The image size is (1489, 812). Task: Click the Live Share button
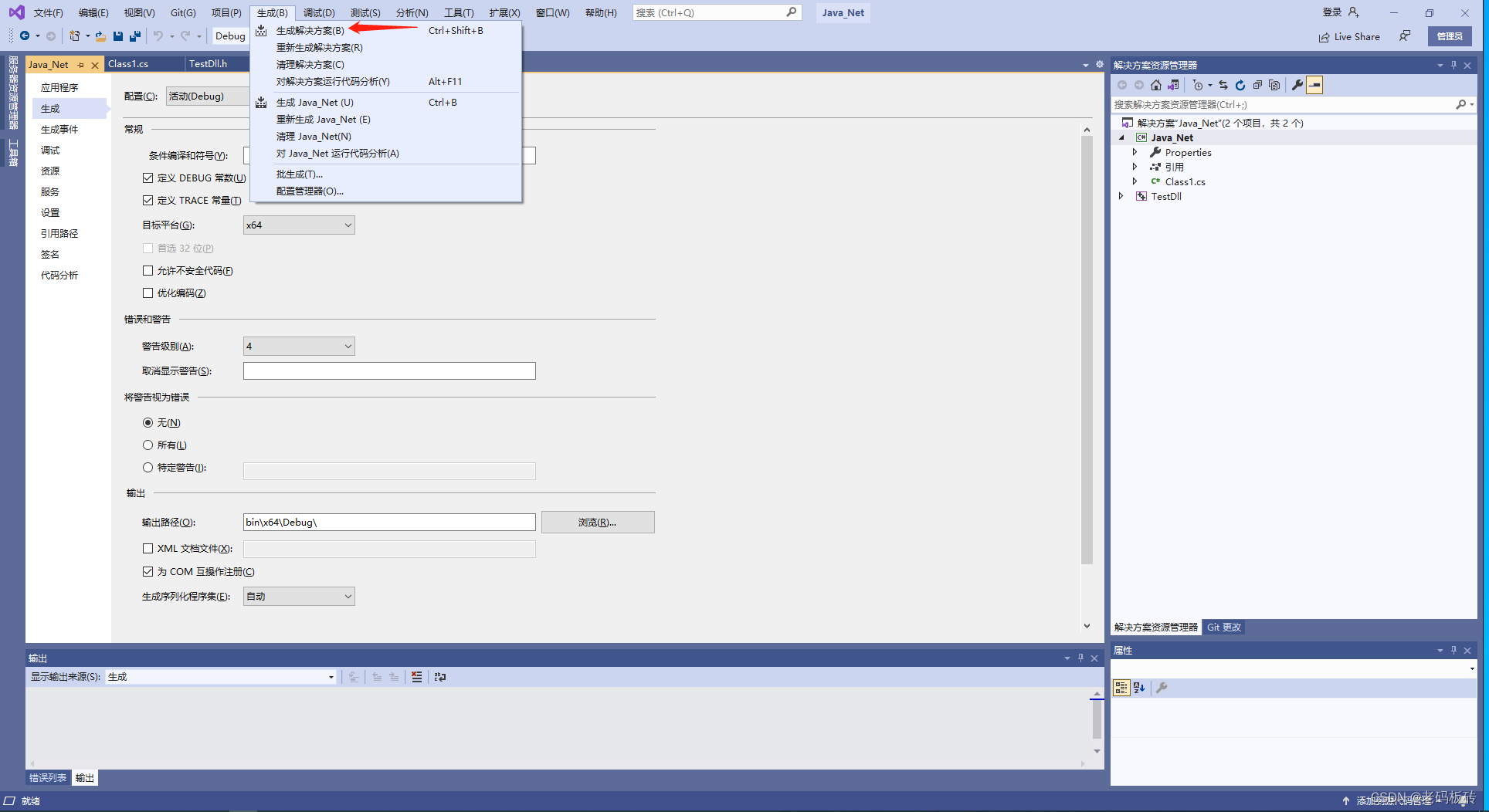[x=1349, y=36]
